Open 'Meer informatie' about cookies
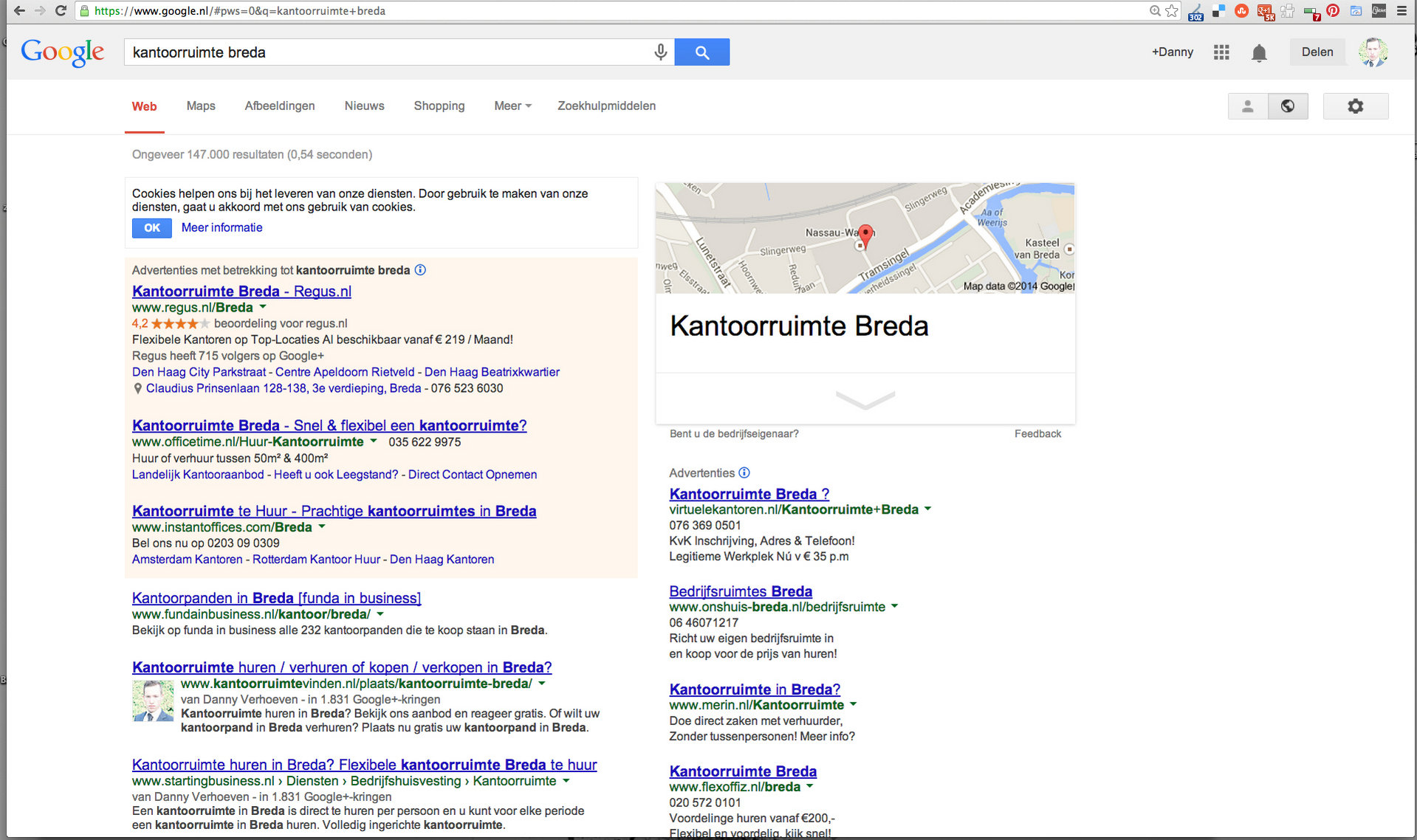The height and width of the screenshot is (840, 1417). point(222,227)
